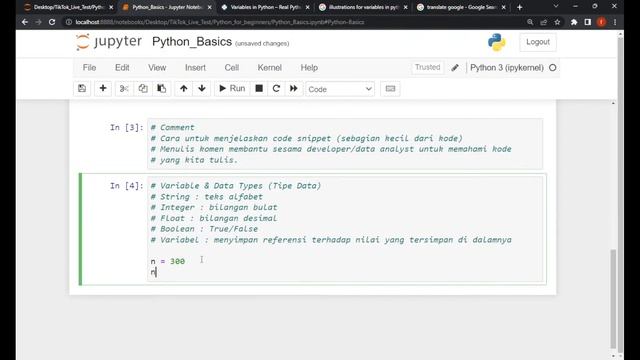This screenshot has width=640, height=360.
Task: Click the In [3] comment cell
Action: (x=345, y=144)
